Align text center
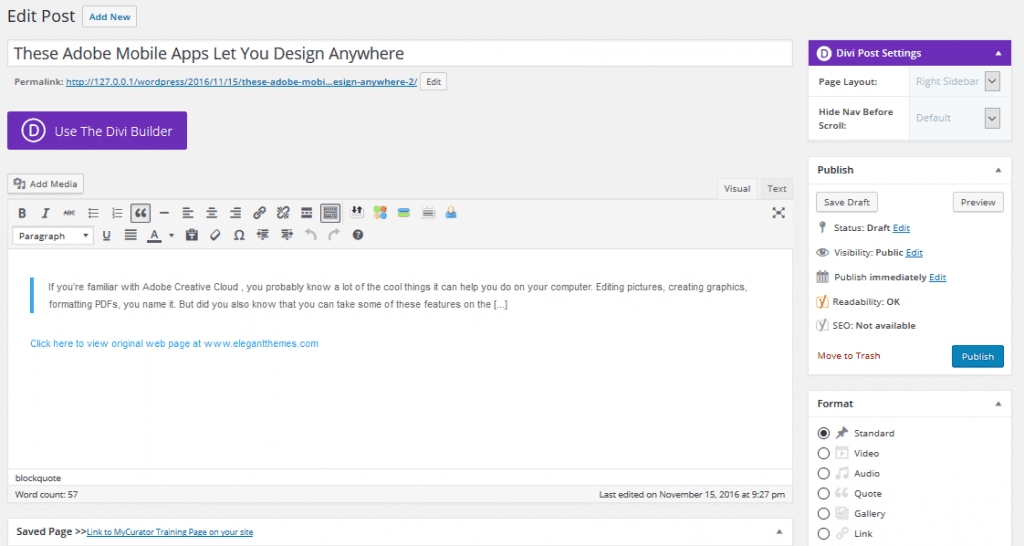 [x=212, y=213]
